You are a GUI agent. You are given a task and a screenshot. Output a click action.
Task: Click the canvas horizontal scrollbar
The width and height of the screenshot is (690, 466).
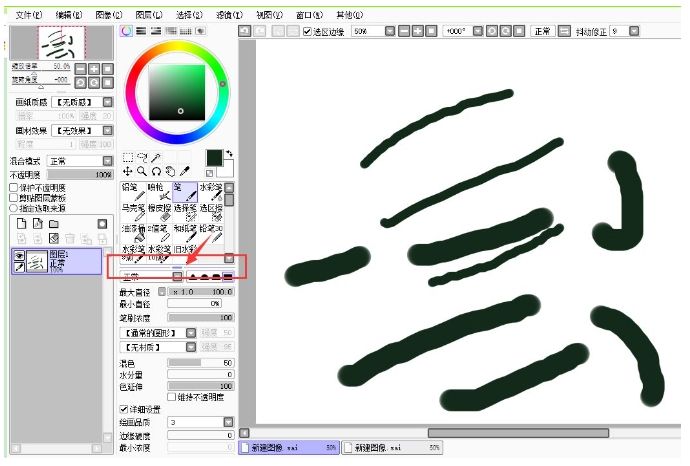coord(518,433)
